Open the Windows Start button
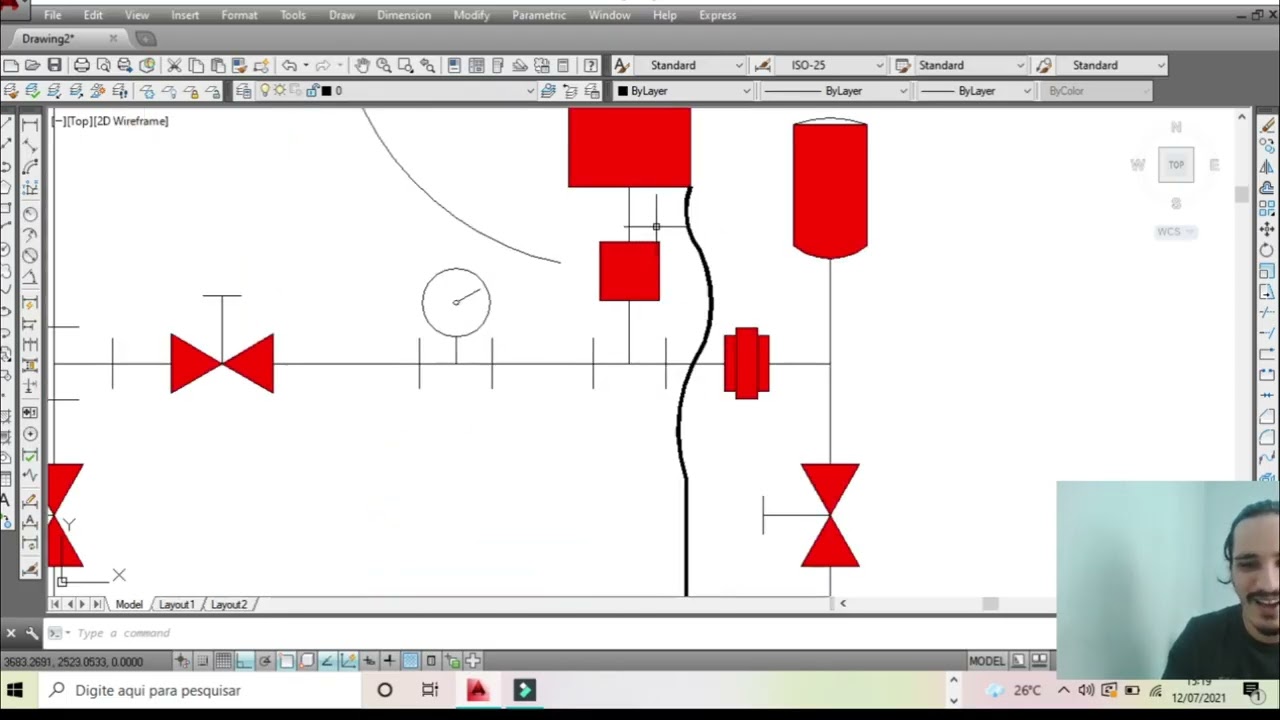 (15, 690)
